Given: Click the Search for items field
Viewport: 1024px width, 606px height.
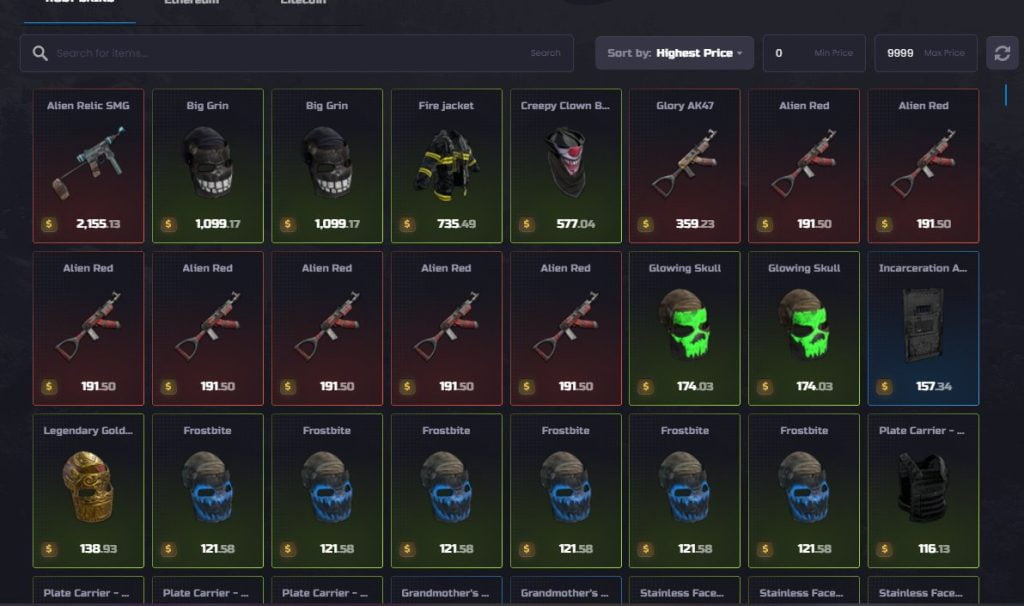Looking at the screenshot, I should pos(287,53).
